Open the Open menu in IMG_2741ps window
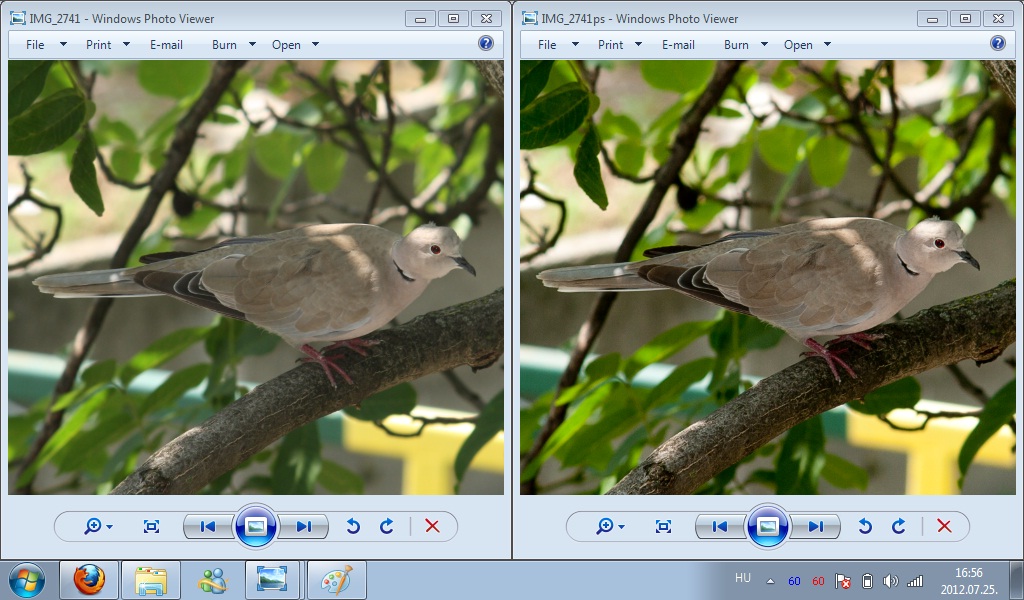Image resolution: width=1024 pixels, height=600 pixels. click(798, 44)
